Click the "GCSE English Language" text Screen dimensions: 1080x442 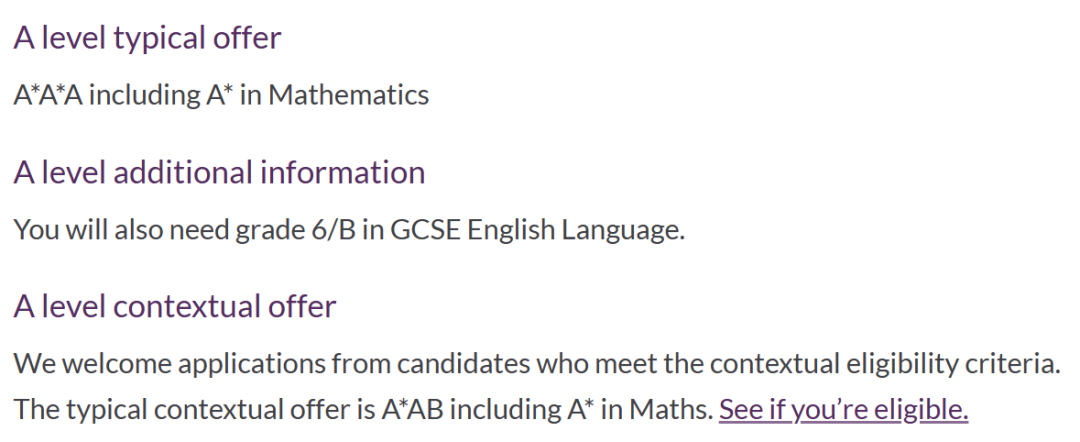[537, 229]
